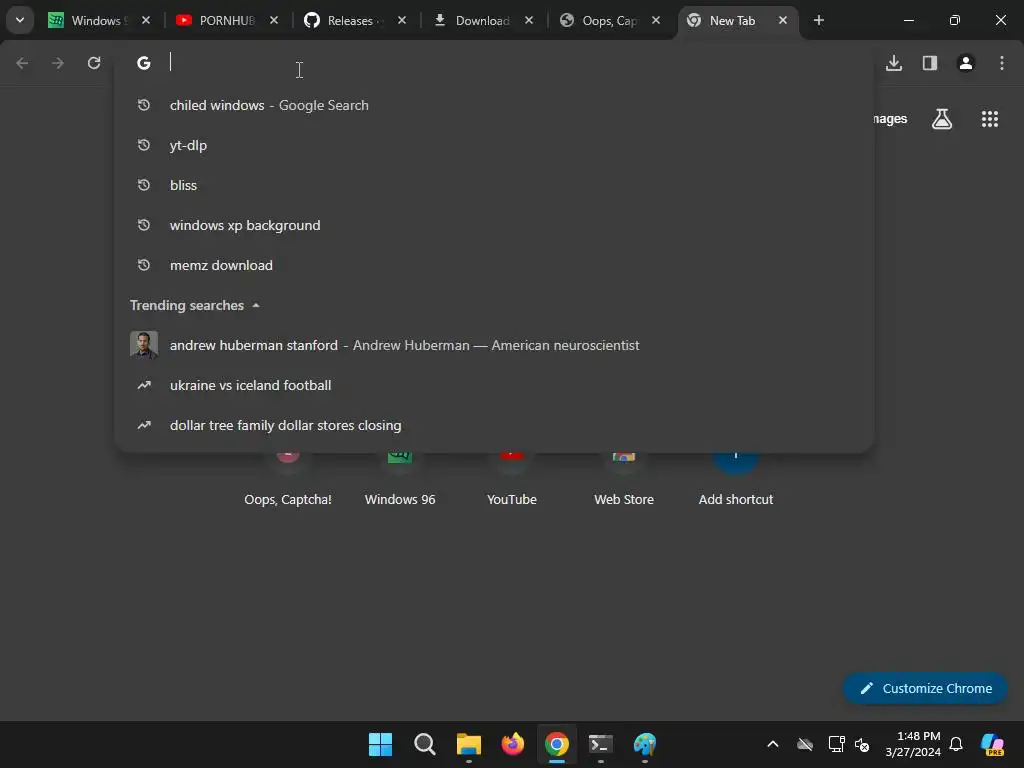This screenshot has height=768, width=1024.
Task: Select 'dollar tree family dollar stores closing'
Action: pyautogui.click(x=494, y=425)
